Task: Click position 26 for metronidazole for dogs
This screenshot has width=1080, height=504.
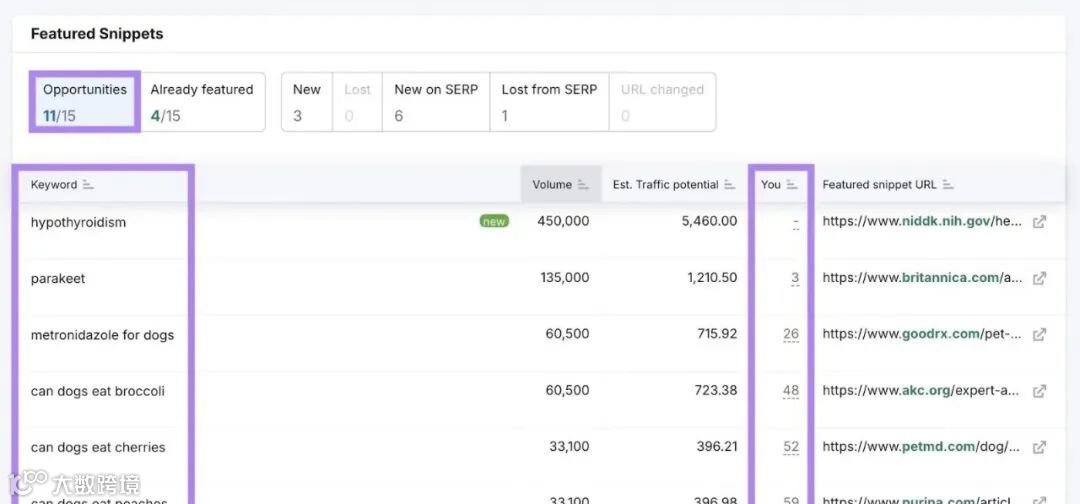Action: [791, 334]
